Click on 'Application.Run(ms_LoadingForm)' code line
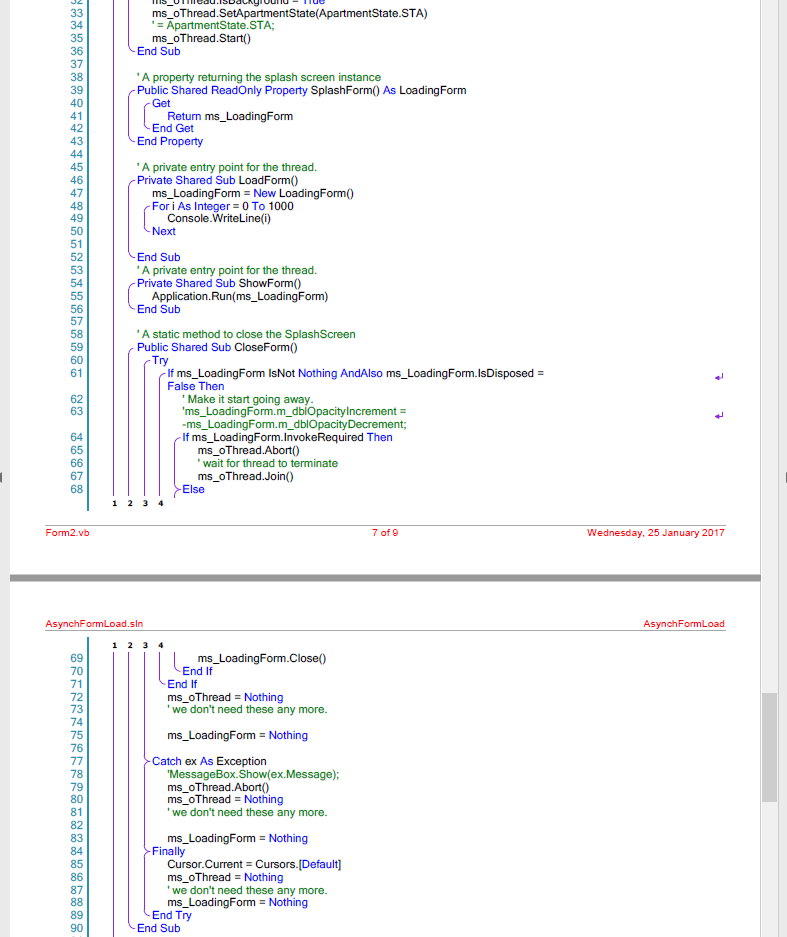 (240, 296)
